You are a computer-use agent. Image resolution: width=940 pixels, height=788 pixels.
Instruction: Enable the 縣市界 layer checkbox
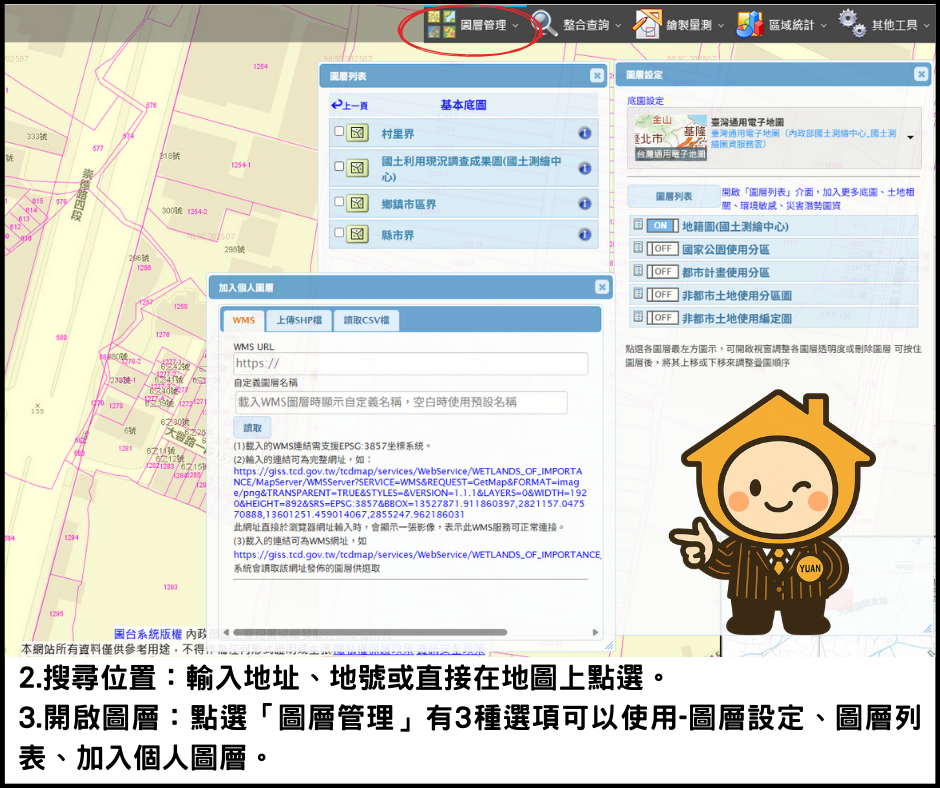pyautogui.click(x=339, y=233)
